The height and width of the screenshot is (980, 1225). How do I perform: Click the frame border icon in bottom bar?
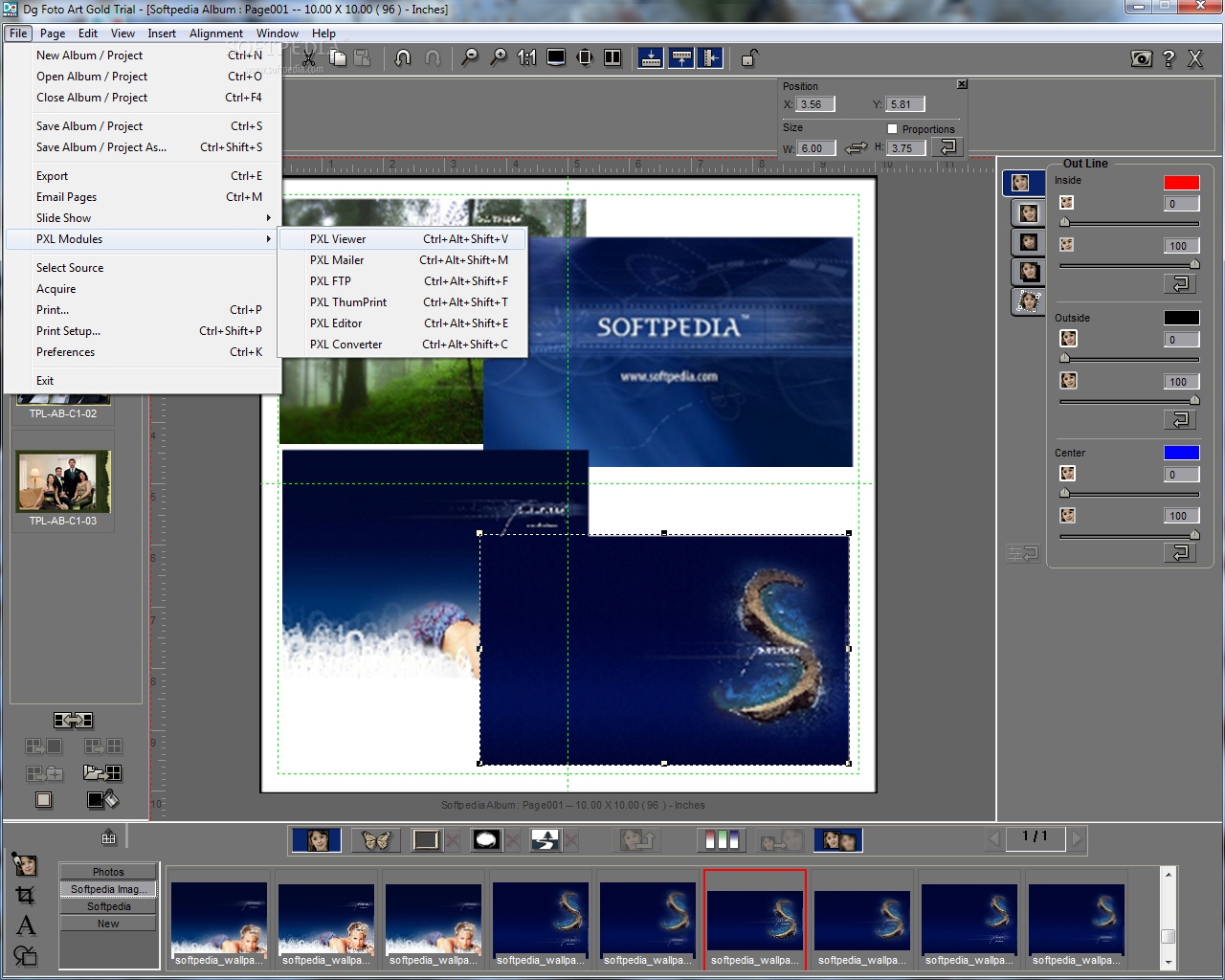point(426,840)
